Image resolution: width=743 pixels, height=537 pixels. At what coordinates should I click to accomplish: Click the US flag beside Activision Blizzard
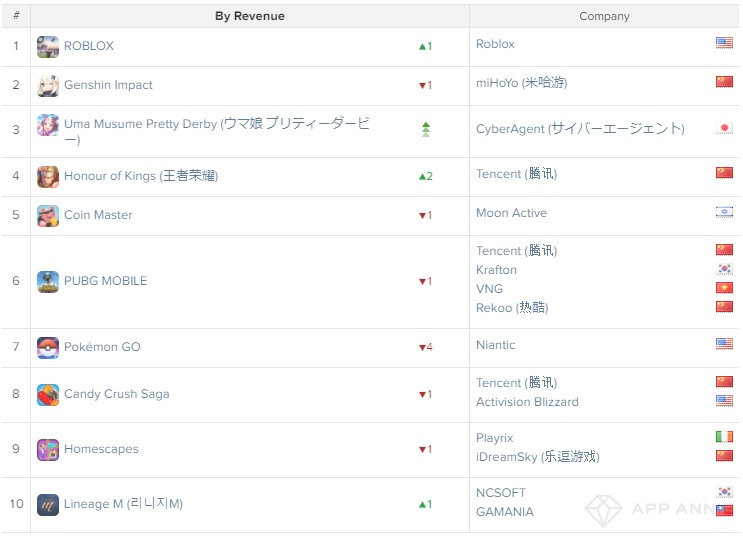point(724,400)
